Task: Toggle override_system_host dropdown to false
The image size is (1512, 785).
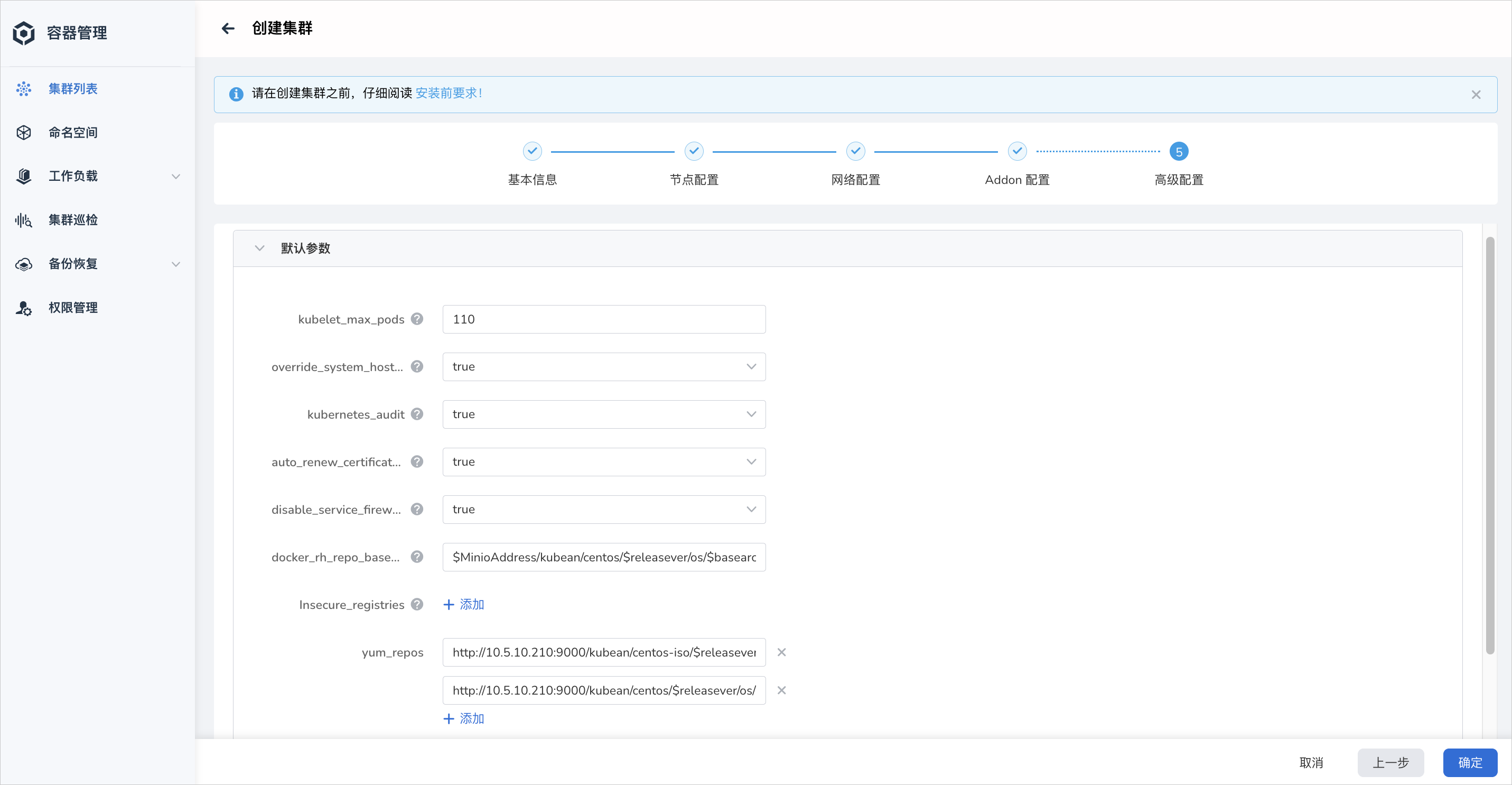Action: click(x=604, y=367)
